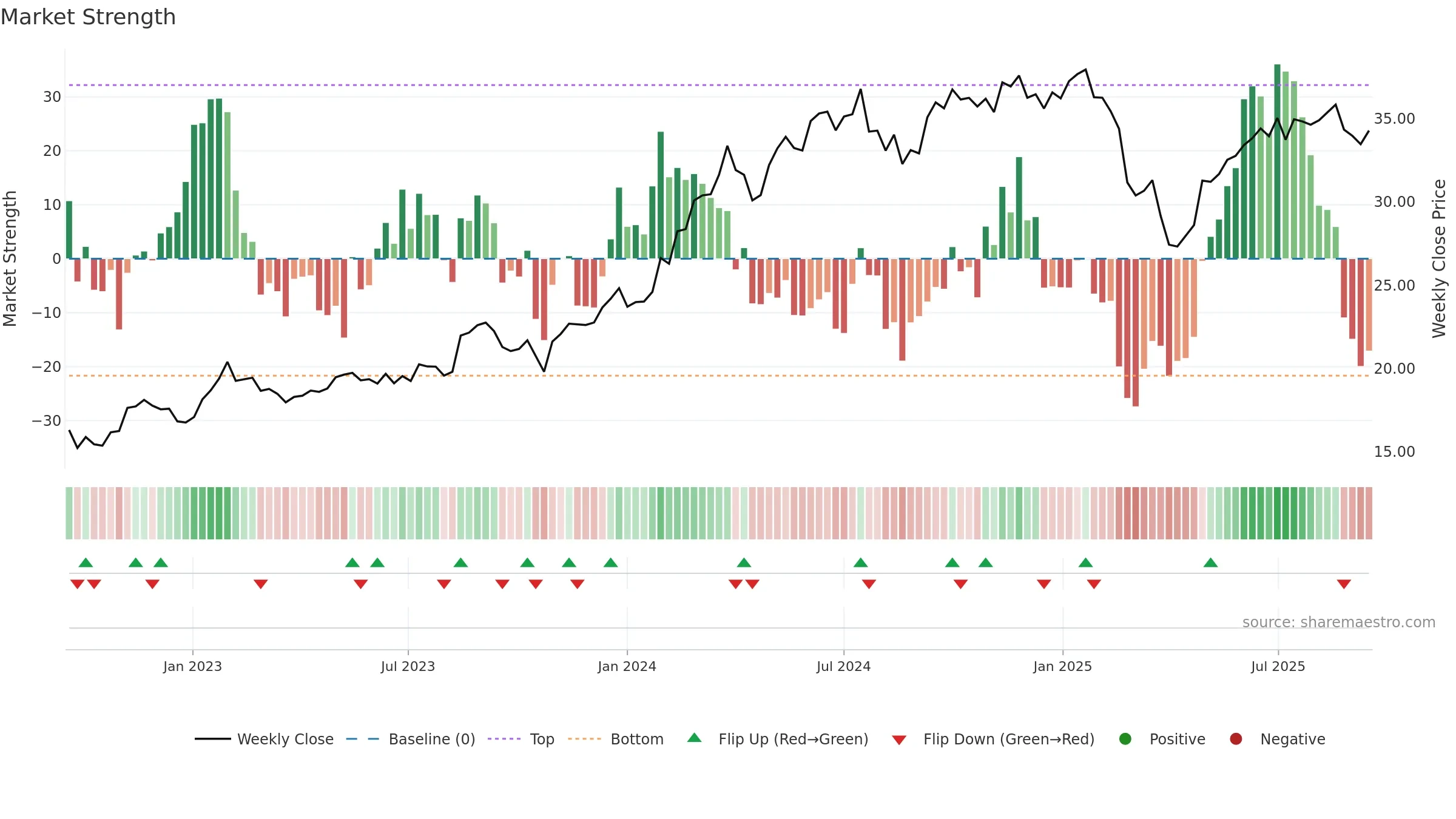Click the 20.00 price axis value
The image size is (1456, 819).
click(1394, 369)
